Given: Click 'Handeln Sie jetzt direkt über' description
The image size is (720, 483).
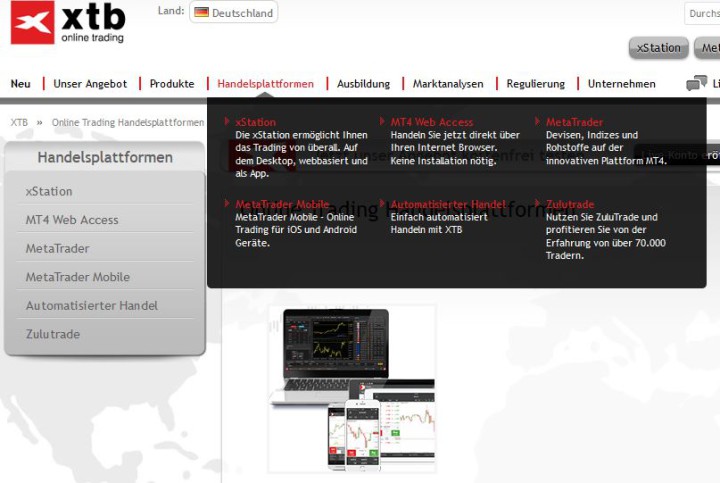Looking at the screenshot, I should point(455,148).
